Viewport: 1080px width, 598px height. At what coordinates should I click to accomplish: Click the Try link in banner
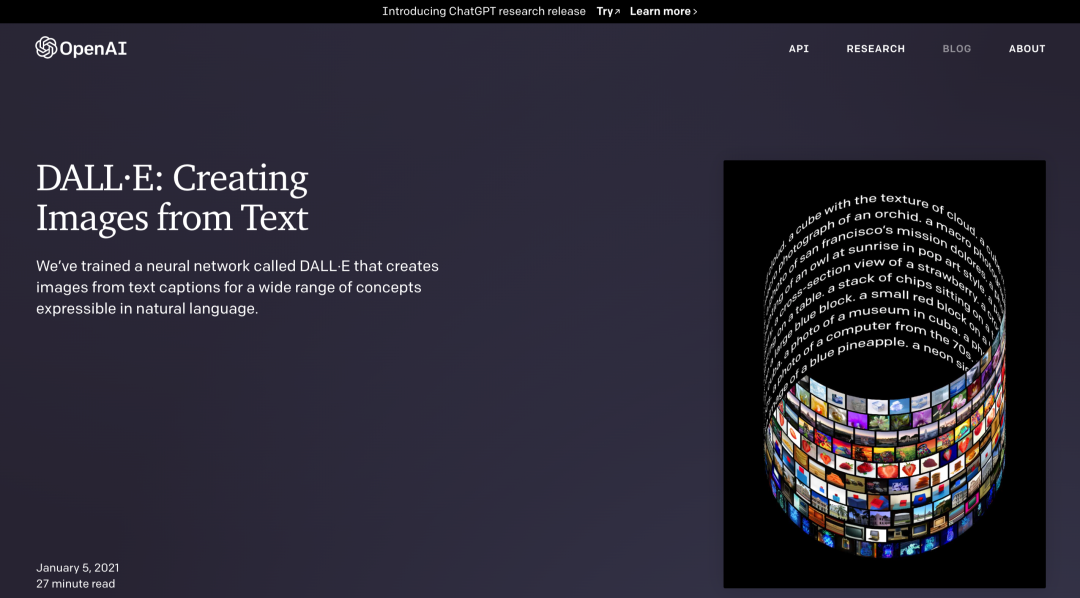click(x=608, y=11)
